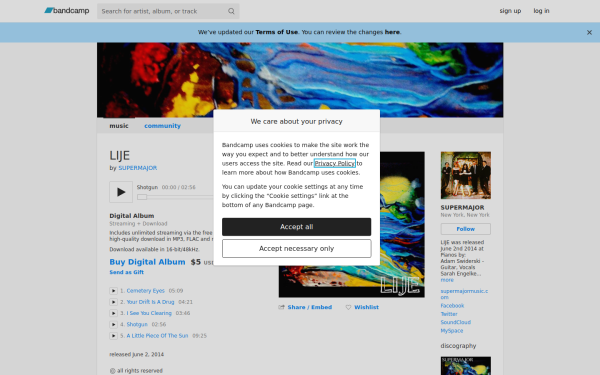Viewport: 600px width, 375px height.
Task: Open Your Drift Is A Drug track link
Action: (x=150, y=302)
